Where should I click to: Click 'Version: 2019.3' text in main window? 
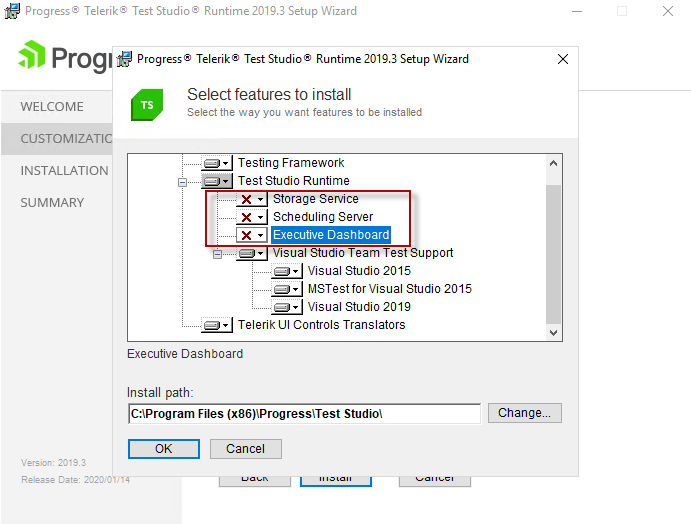coord(53,463)
